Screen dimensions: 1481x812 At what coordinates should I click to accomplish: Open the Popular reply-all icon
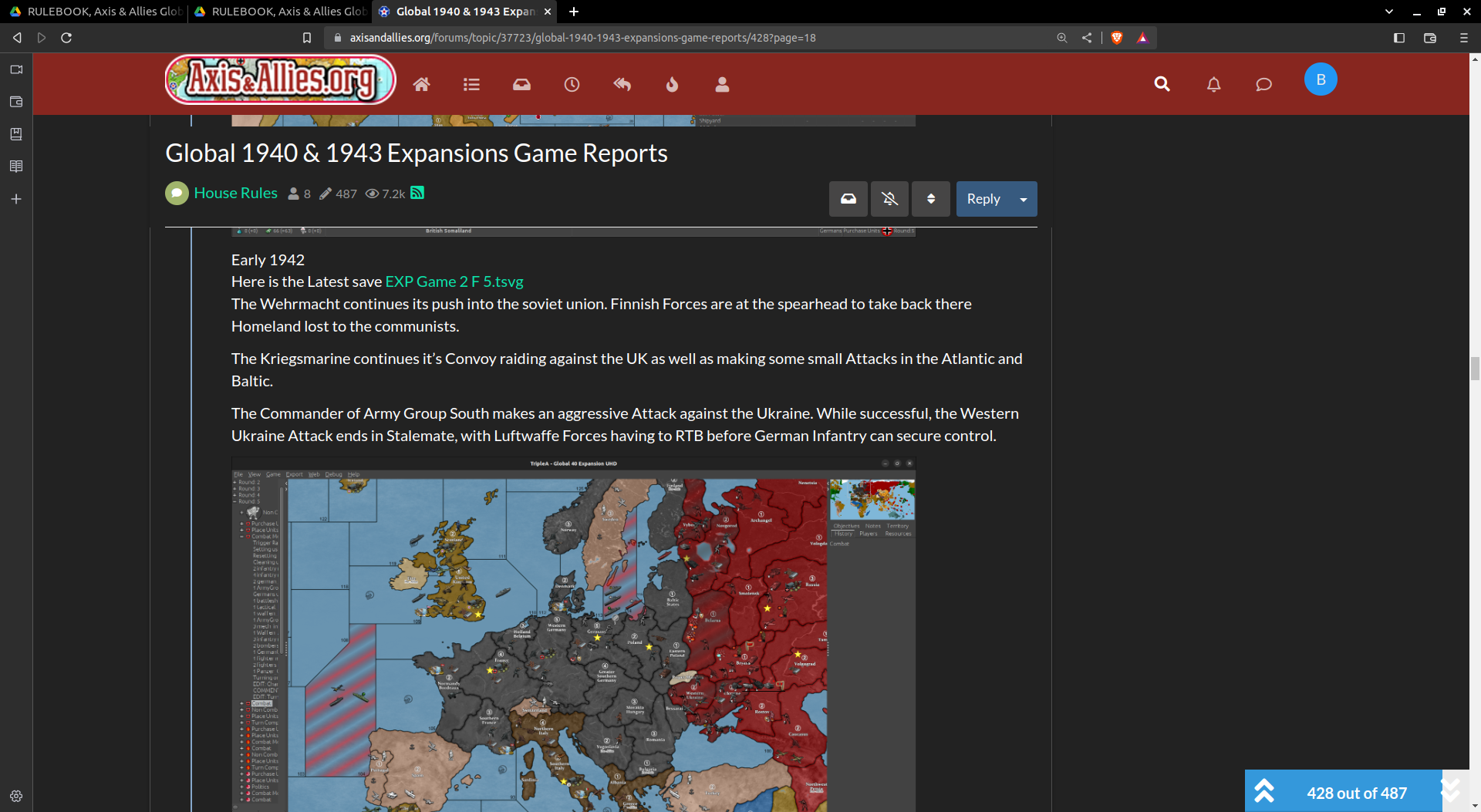[x=622, y=85]
